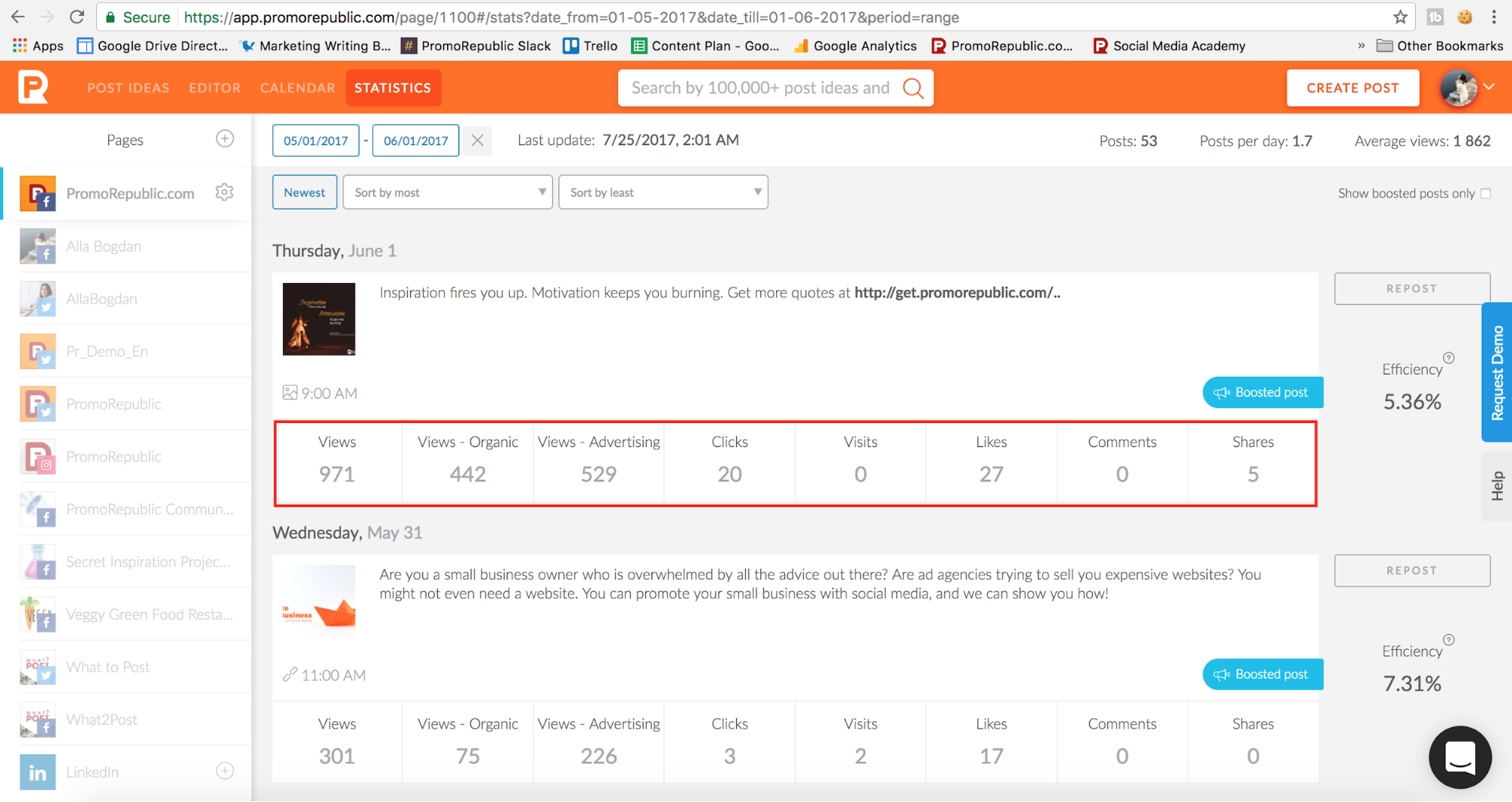The width and height of the screenshot is (1512, 802).
Task: Click the cookie extension icon
Action: pos(1464,17)
